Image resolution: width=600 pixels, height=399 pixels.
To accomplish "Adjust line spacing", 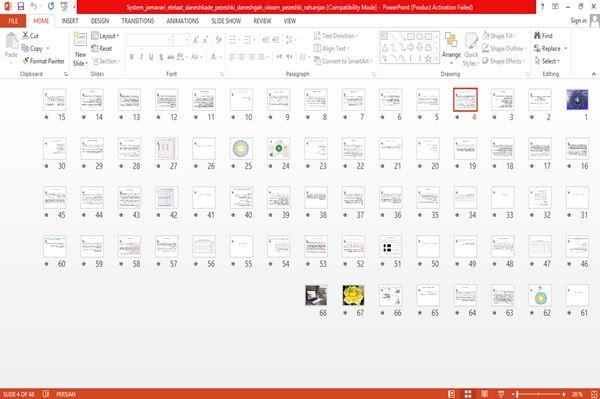I will tap(290, 40).
